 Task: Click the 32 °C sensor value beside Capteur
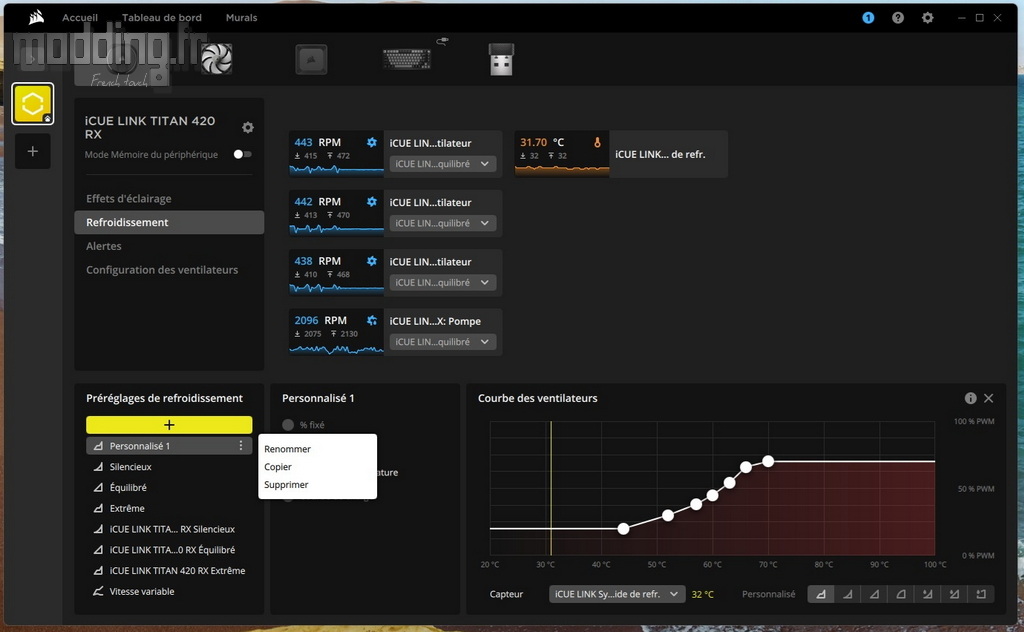pyautogui.click(x=703, y=594)
